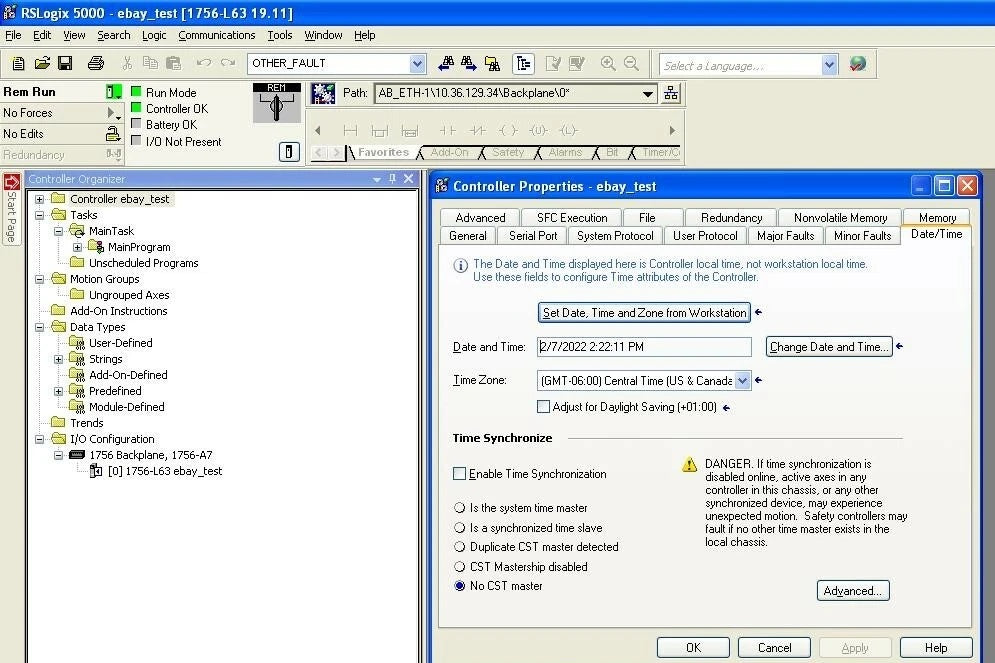This screenshot has width=995, height=663.
Task: Select 'Duplicate CST master detected' radio
Action: pyautogui.click(x=459, y=547)
